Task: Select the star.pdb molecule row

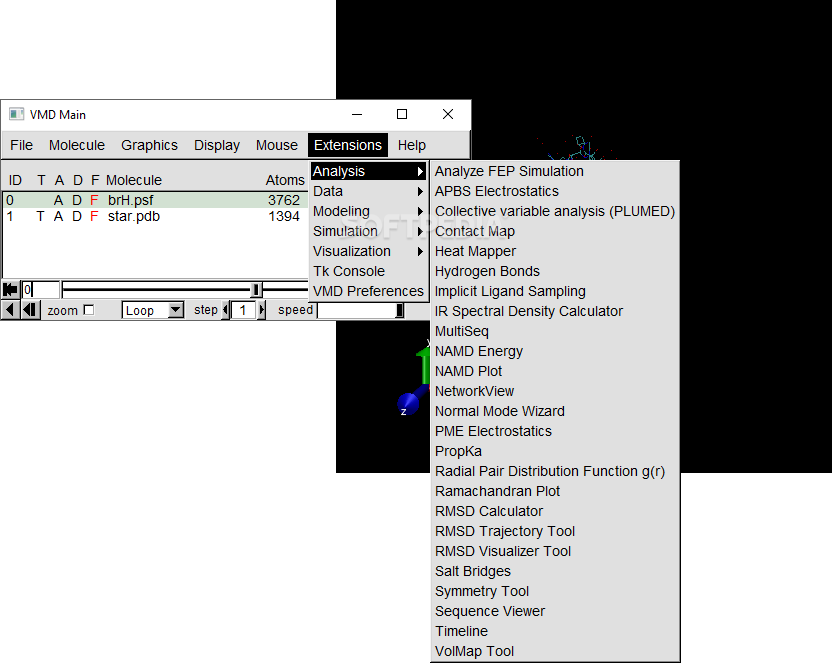Action: (155, 216)
